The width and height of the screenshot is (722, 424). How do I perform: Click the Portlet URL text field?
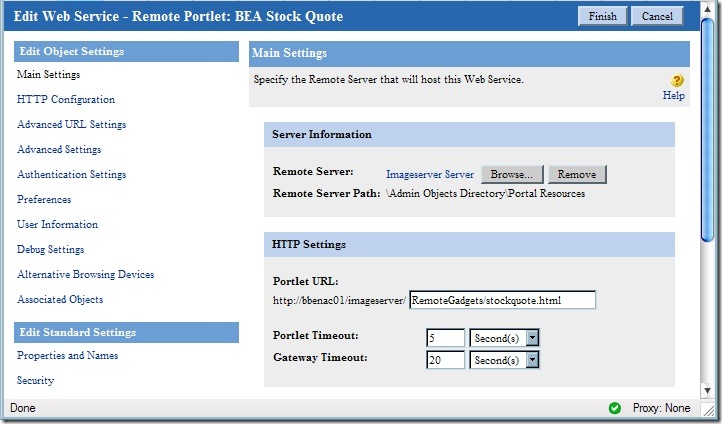coord(502,300)
